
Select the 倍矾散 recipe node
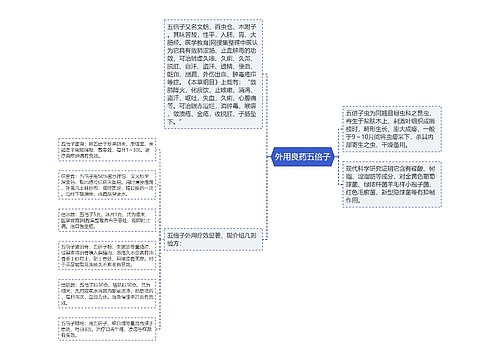pos(107,294)
